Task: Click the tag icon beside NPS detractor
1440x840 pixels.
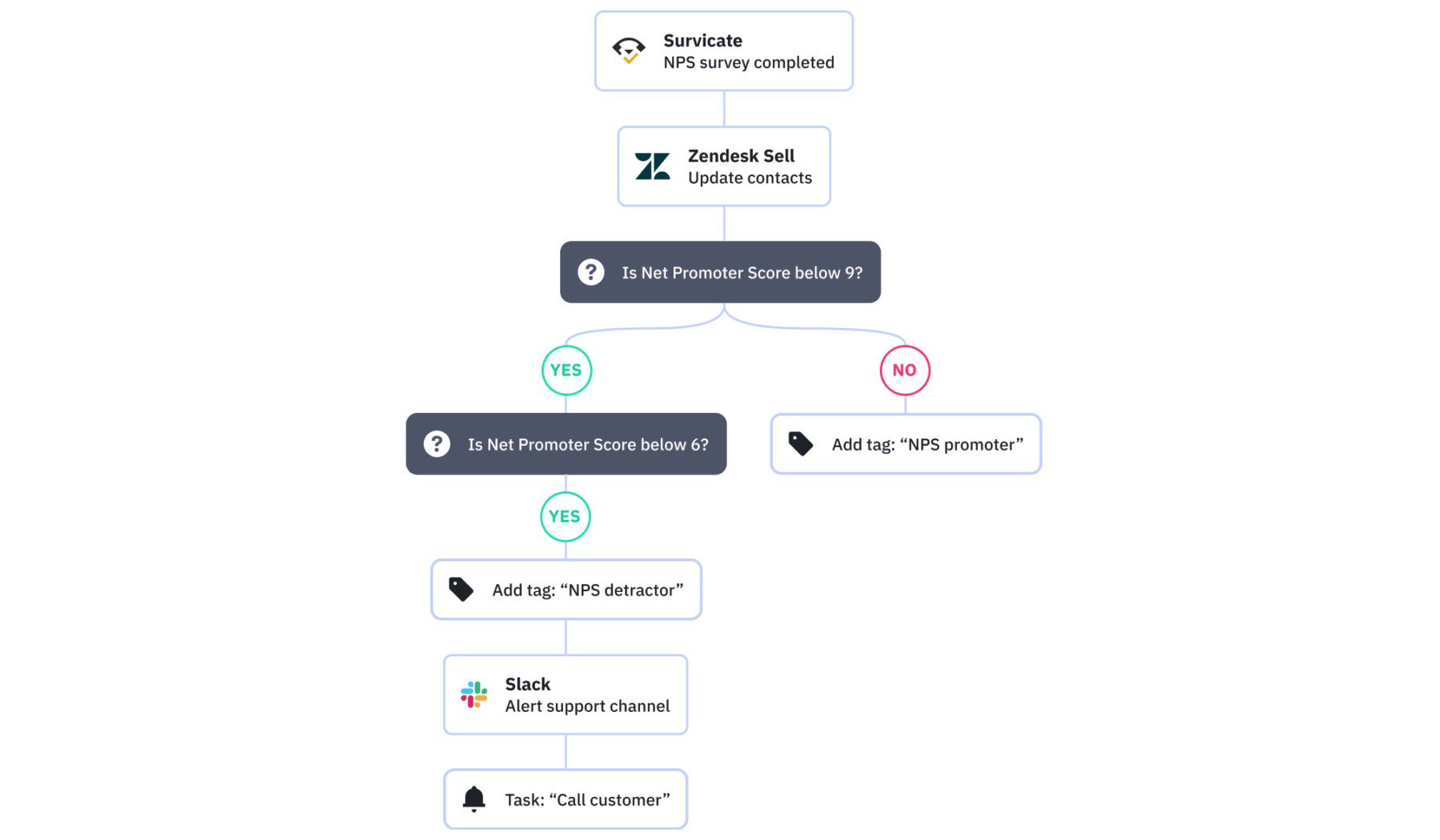Action: click(461, 590)
